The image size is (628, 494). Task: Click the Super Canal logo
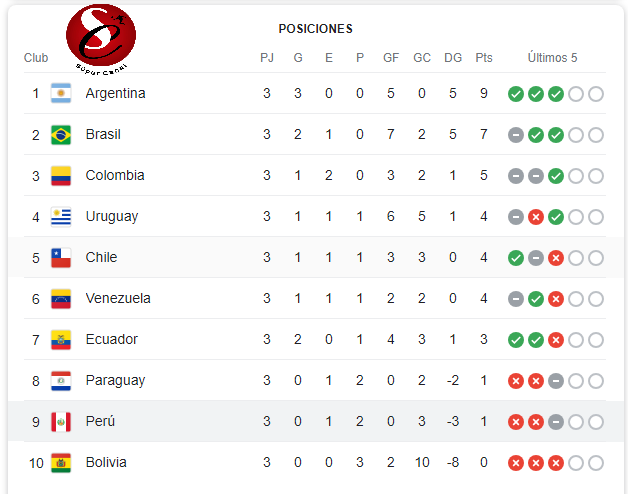(x=99, y=33)
